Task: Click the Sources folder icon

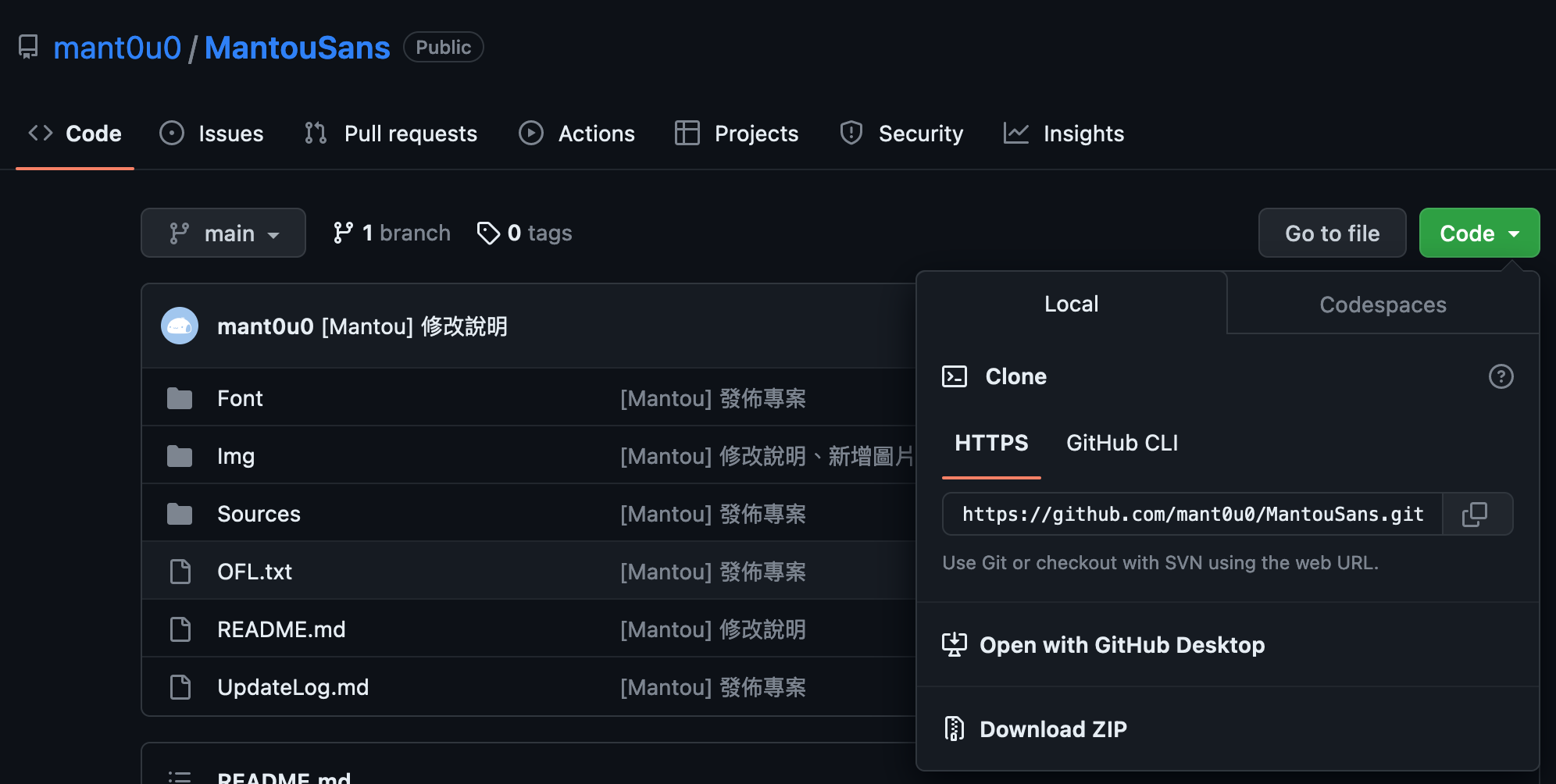Action: click(180, 514)
